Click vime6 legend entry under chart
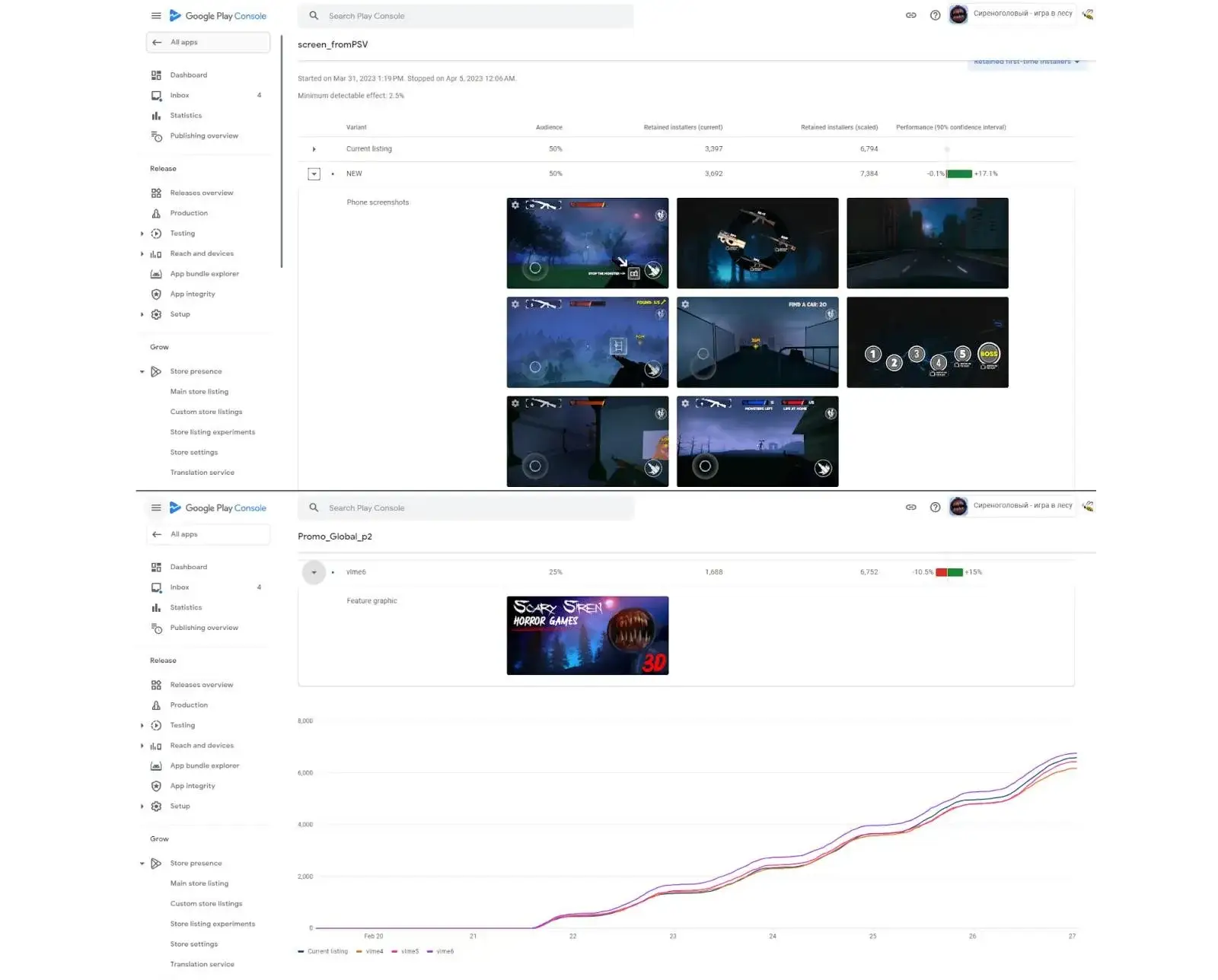Viewport: 1218px width, 980px height. 441,952
